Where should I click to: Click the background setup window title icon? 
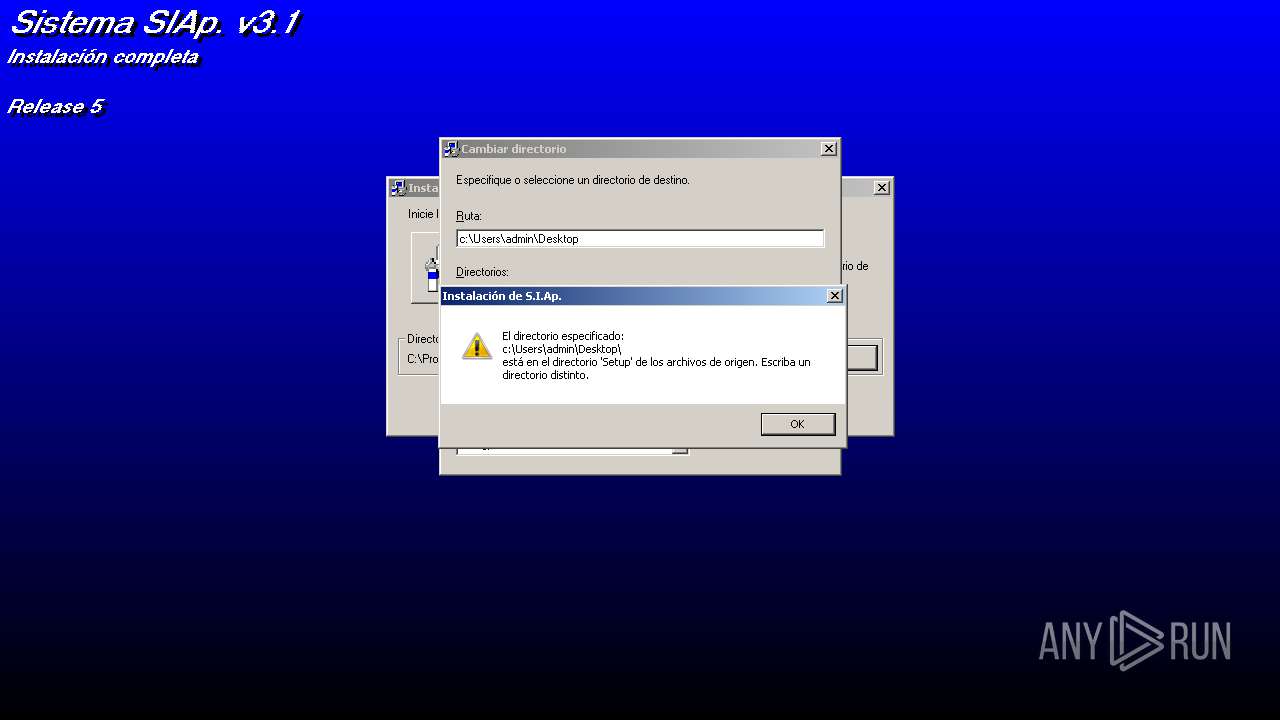point(398,188)
